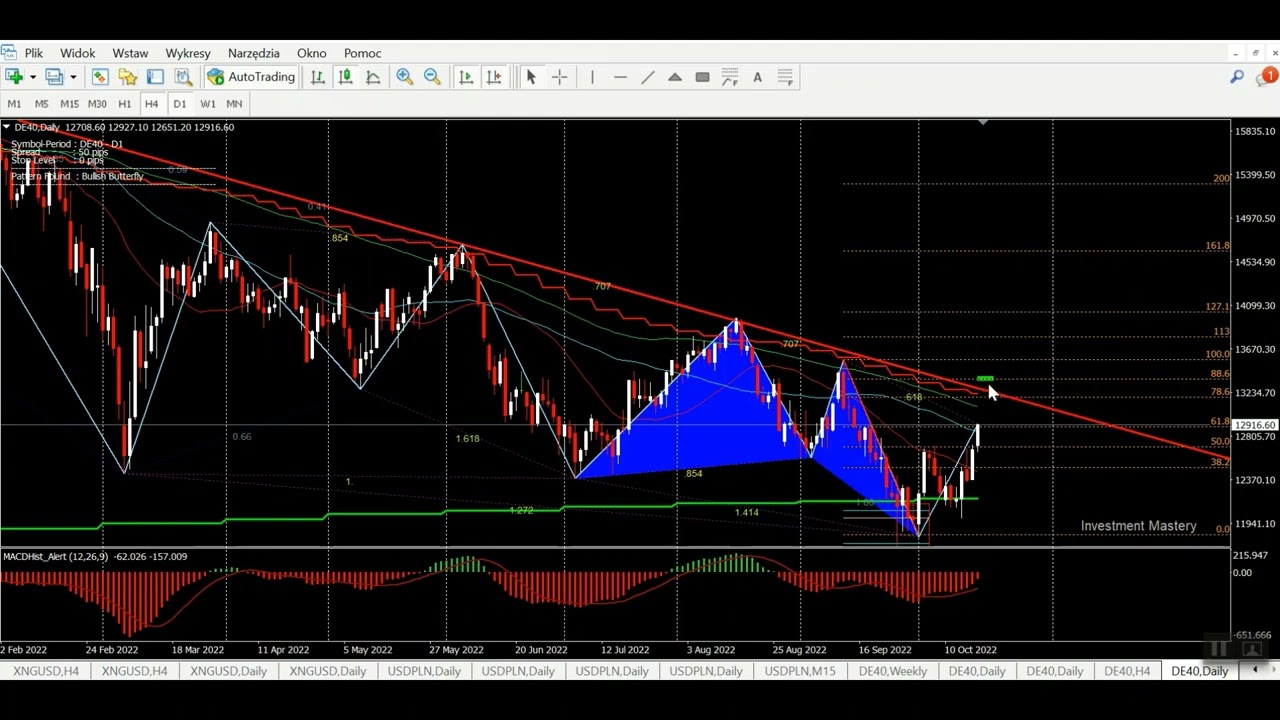The width and height of the screenshot is (1280, 720).
Task: Select the D1 daily timeframe
Action: click(x=179, y=104)
